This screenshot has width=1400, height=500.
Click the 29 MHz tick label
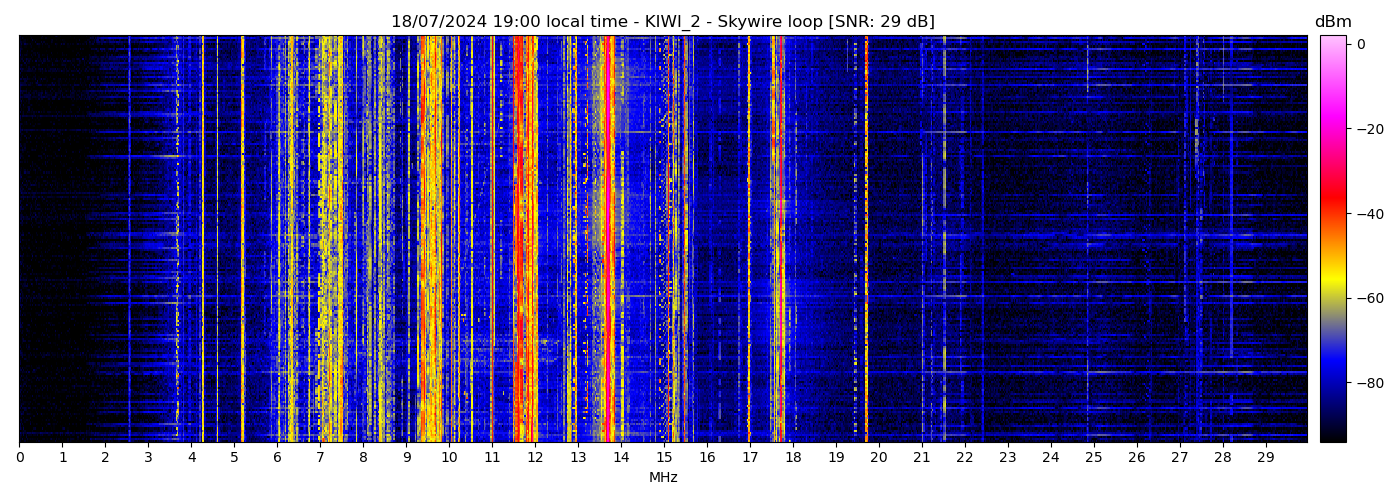pos(1265,457)
